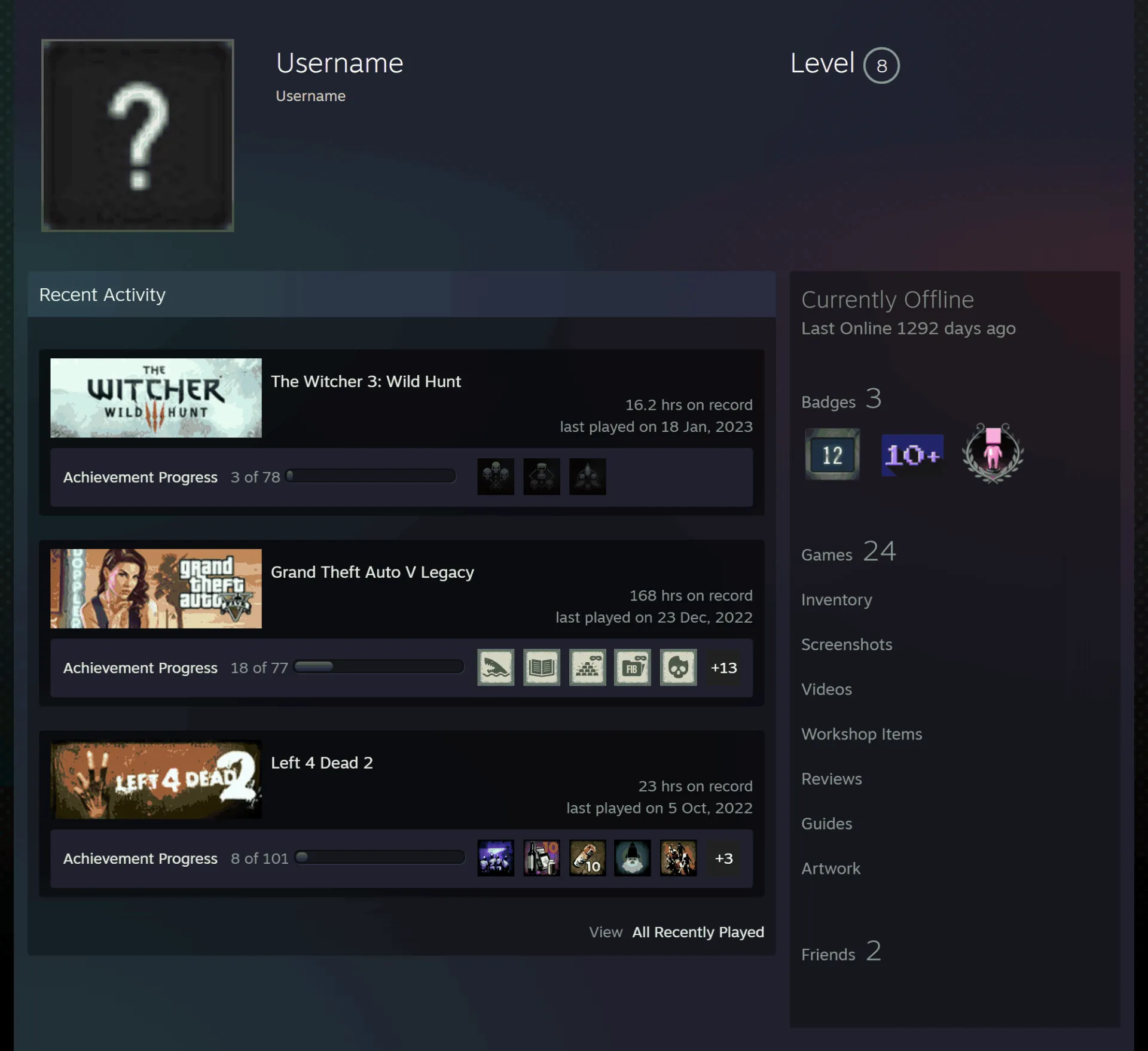The height and width of the screenshot is (1051, 1148).
Task: Open GTA V skull achievement icon
Action: click(679, 667)
